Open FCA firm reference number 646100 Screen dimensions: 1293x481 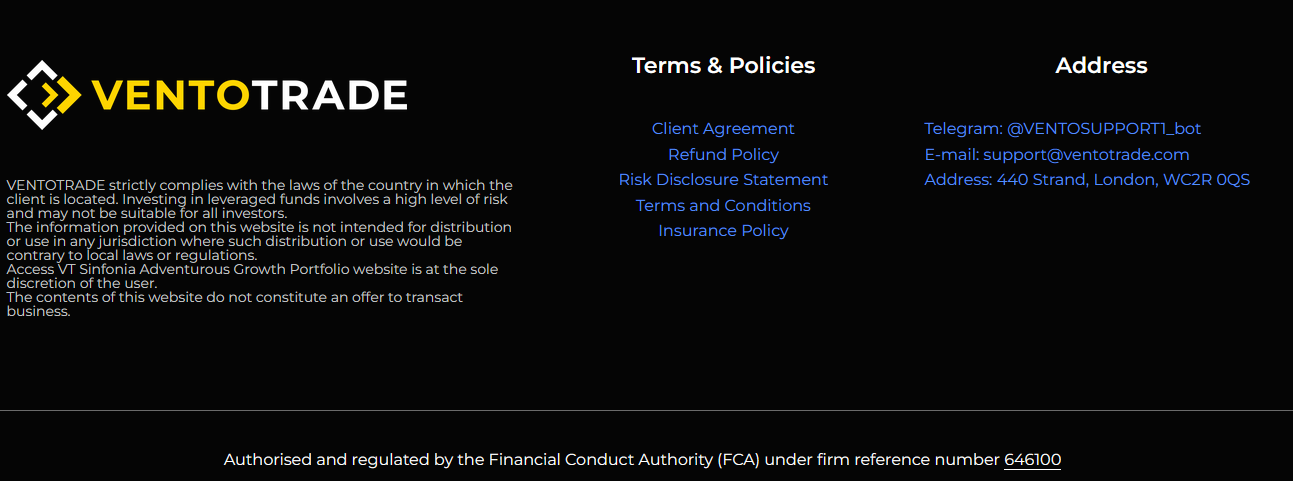pos(1032,460)
